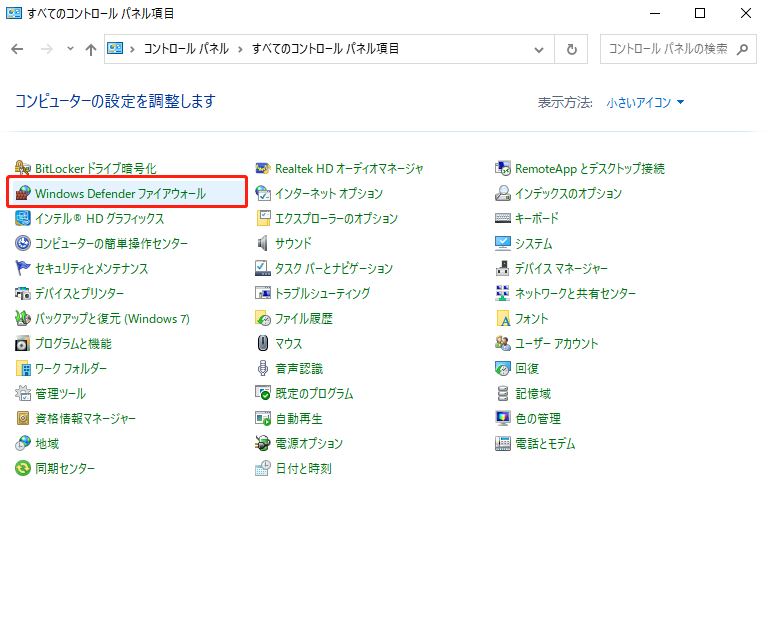The image size is (768, 633).
Task: Click the トラブルシューティング icon
Action: pyautogui.click(x=263, y=293)
